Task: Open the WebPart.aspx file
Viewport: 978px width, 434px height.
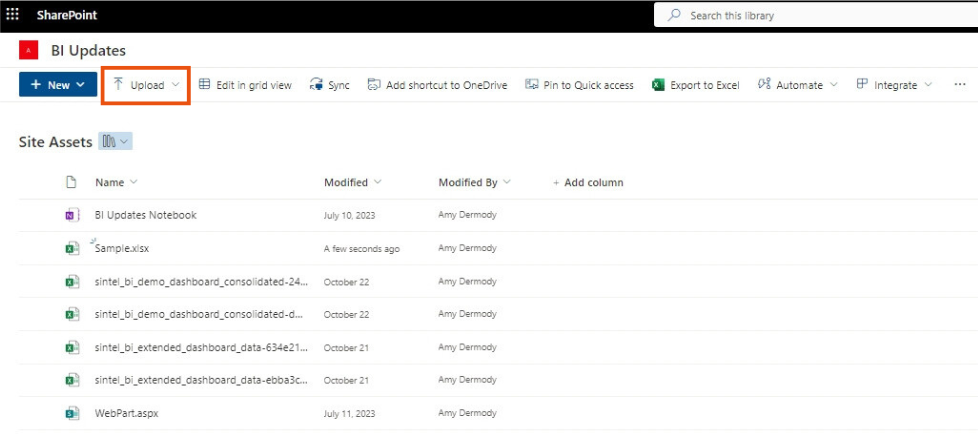Action: click(127, 413)
